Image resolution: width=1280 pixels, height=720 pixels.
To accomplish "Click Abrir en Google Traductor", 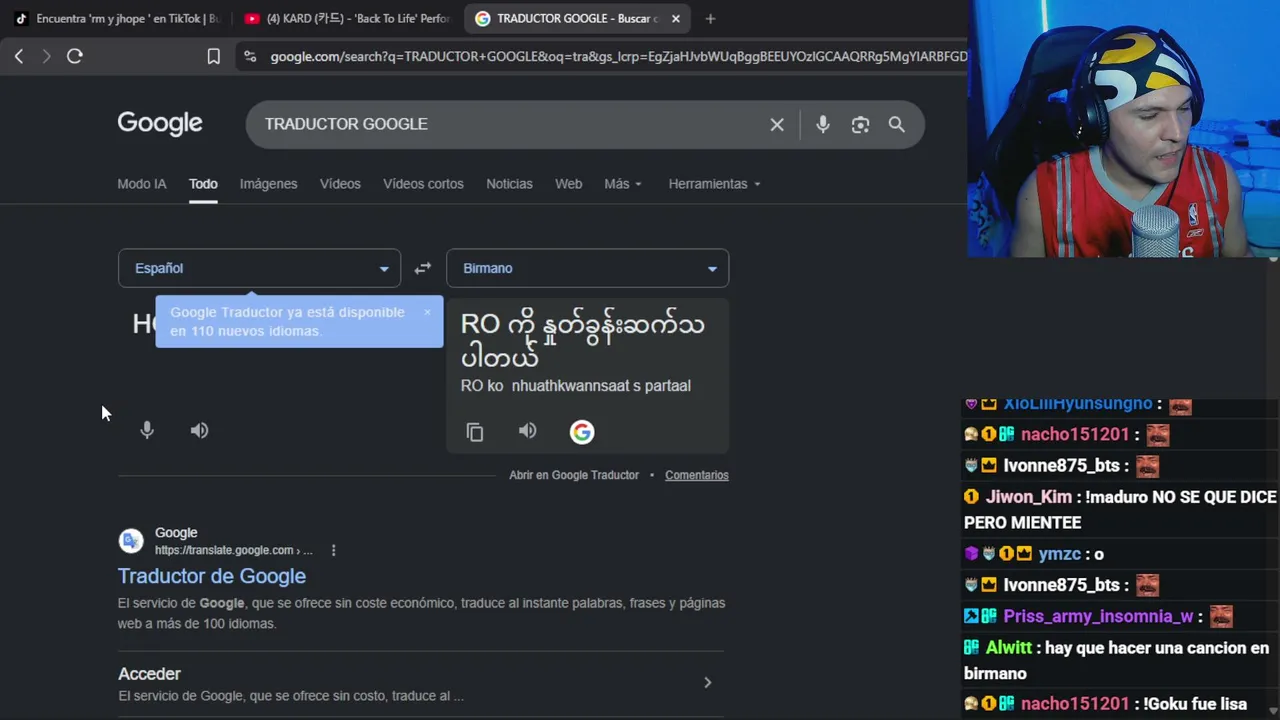I will [574, 475].
